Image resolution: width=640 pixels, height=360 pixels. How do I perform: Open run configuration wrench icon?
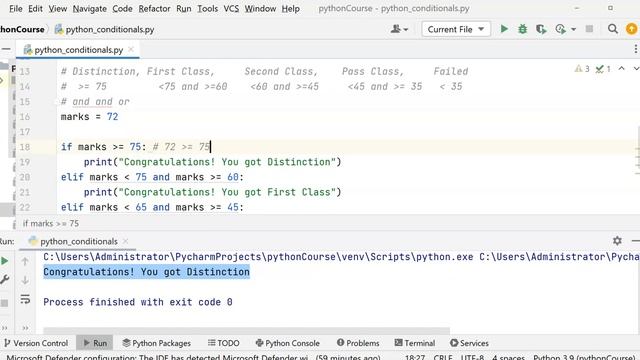pos(4,280)
